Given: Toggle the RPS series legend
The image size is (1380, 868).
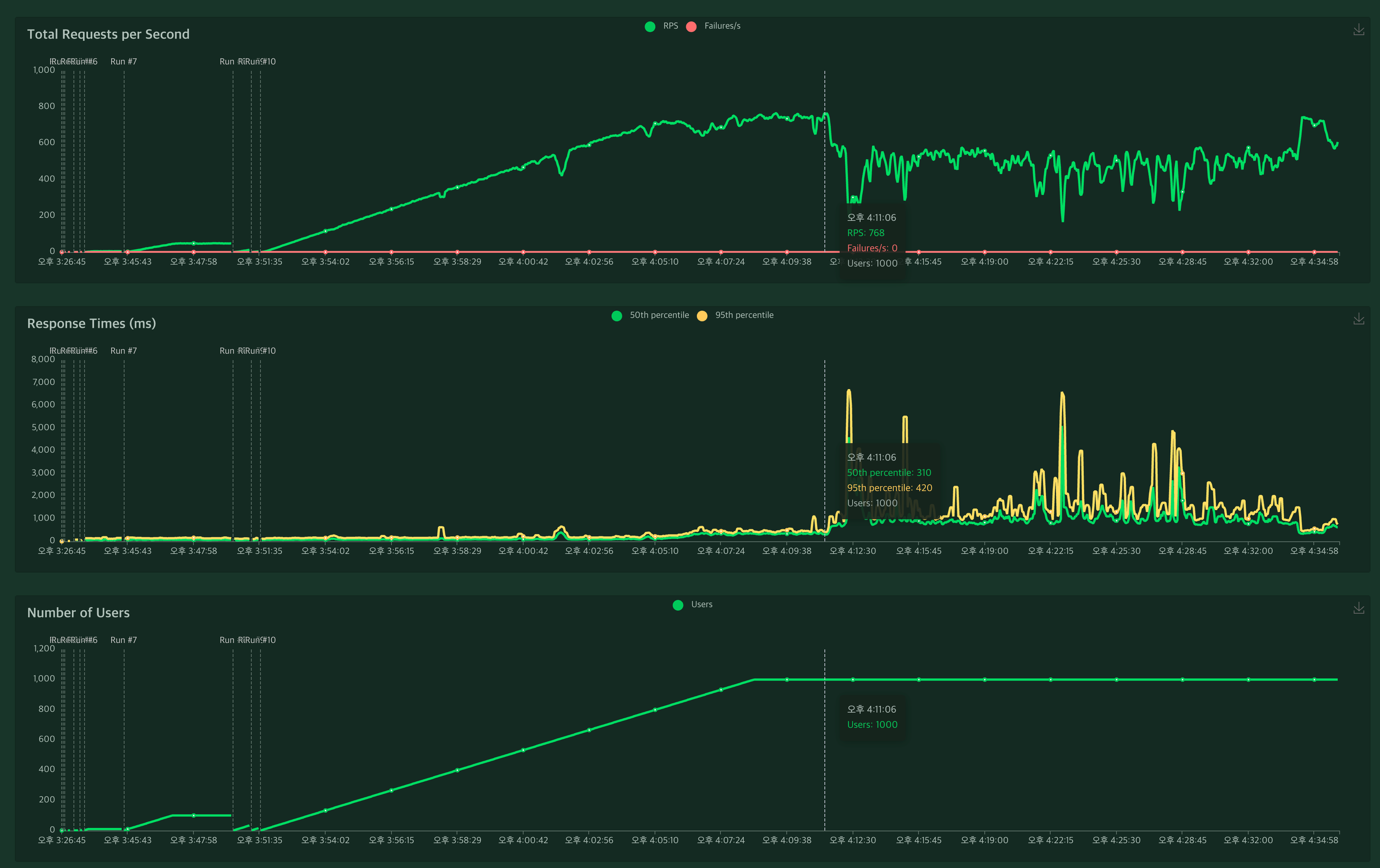Looking at the screenshot, I should [670, 26].
